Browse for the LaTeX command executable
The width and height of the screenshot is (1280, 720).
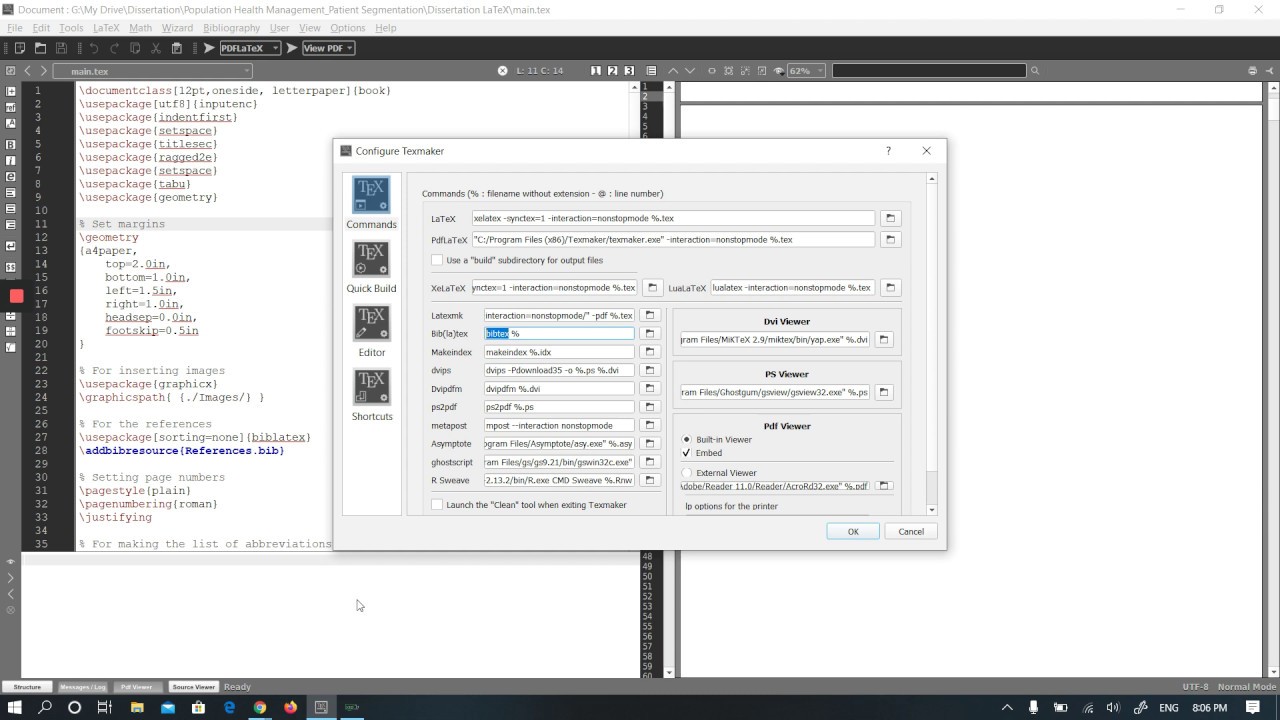pyautogui.click(x=890, y=218)
